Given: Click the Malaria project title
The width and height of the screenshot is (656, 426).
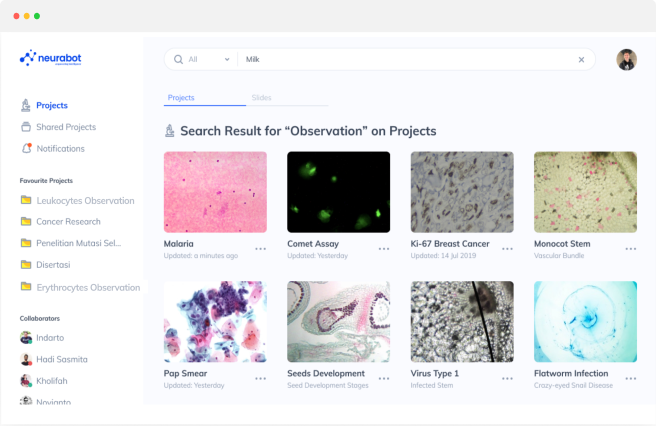Looking at the screenshot, I should tap(179, 244).
